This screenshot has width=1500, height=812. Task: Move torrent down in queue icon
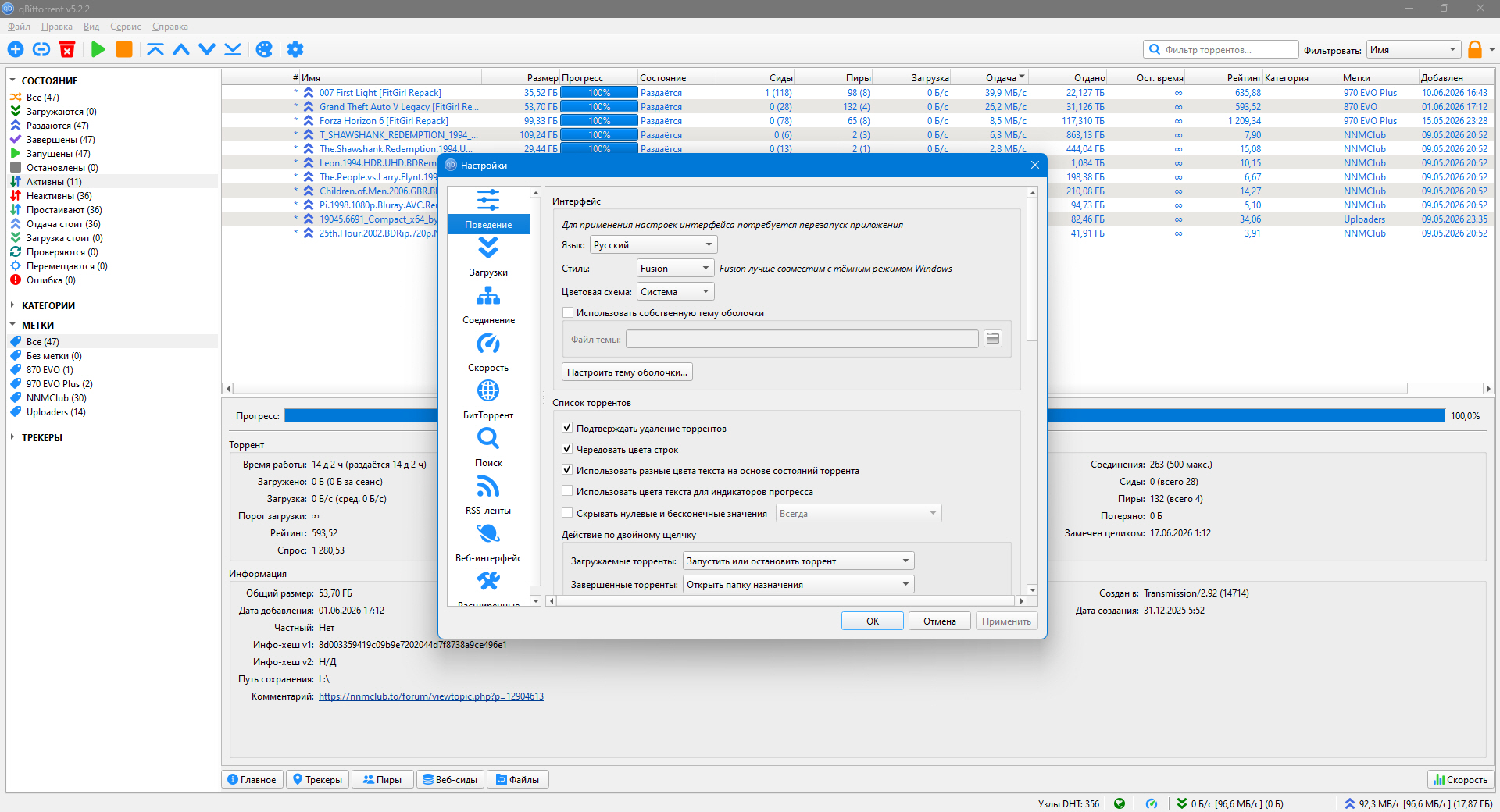click(x=207, y=49)
